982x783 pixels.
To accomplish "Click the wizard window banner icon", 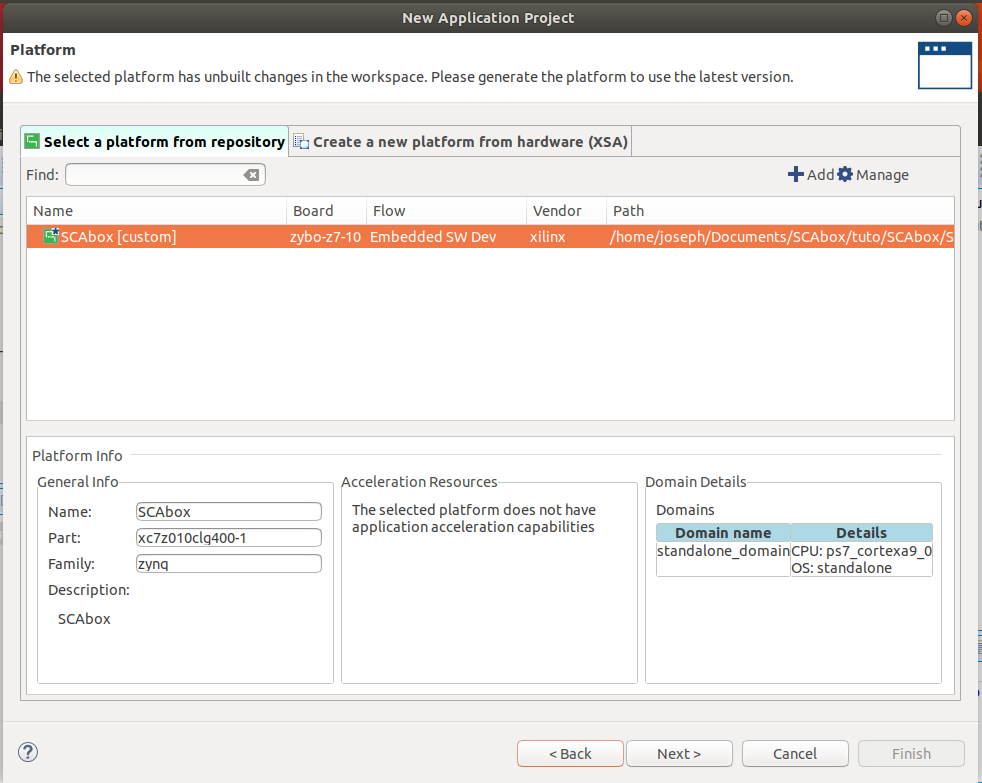I will (944, 64).
